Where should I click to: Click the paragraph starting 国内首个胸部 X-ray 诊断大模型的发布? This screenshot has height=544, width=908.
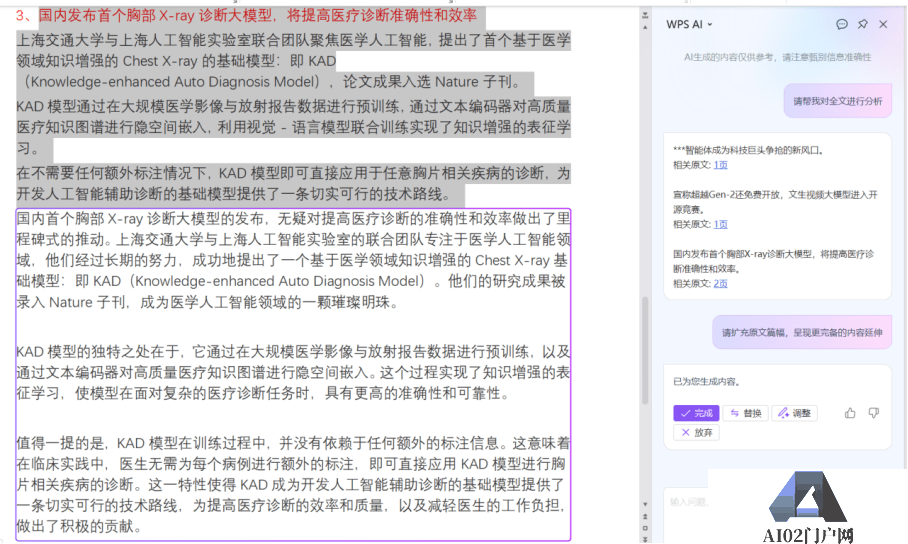coord(293,260)
